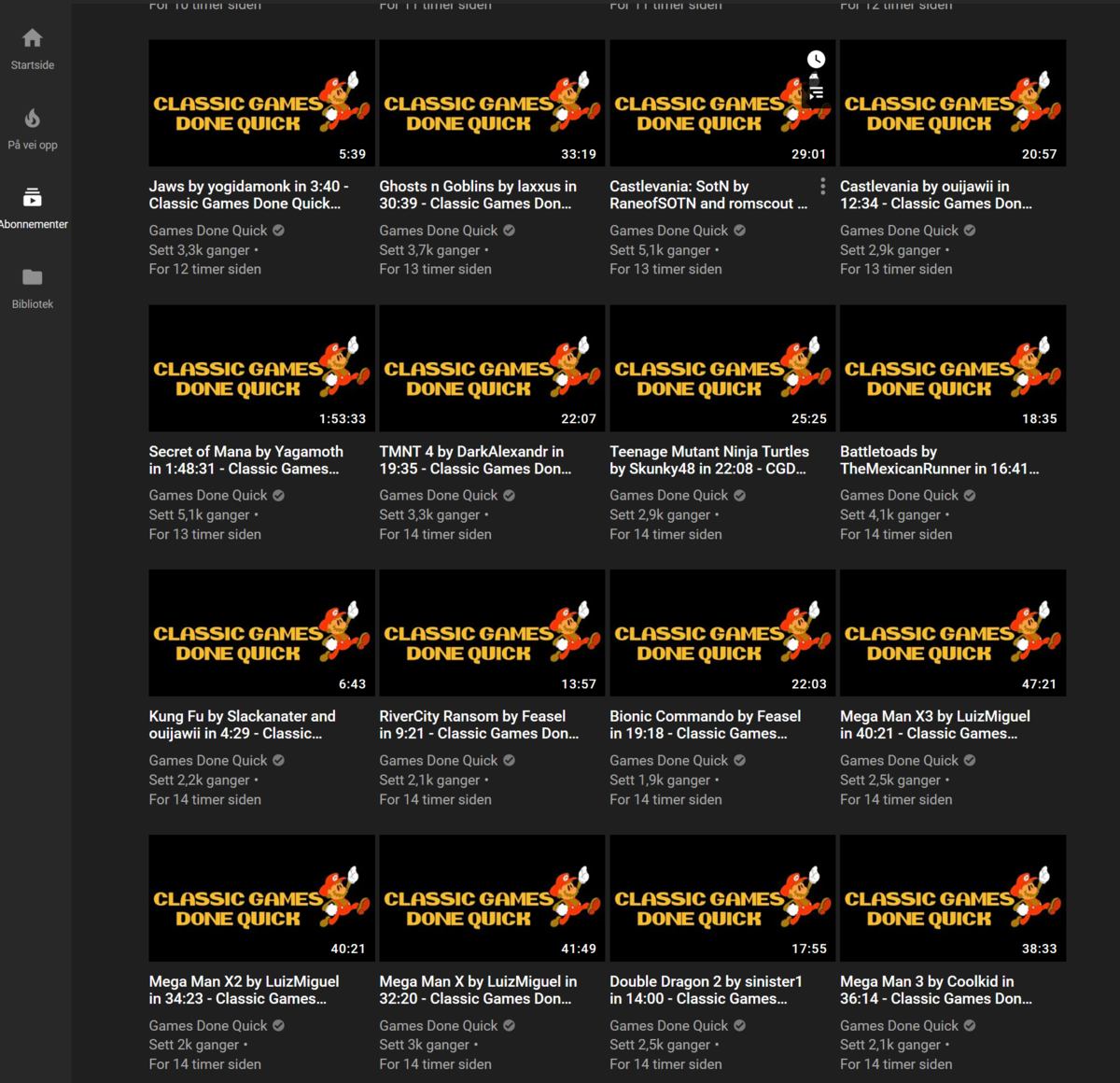1120x1083 pixels.
Task: Open Abonnementer subscriptions icon
Action: pos(33,198)
